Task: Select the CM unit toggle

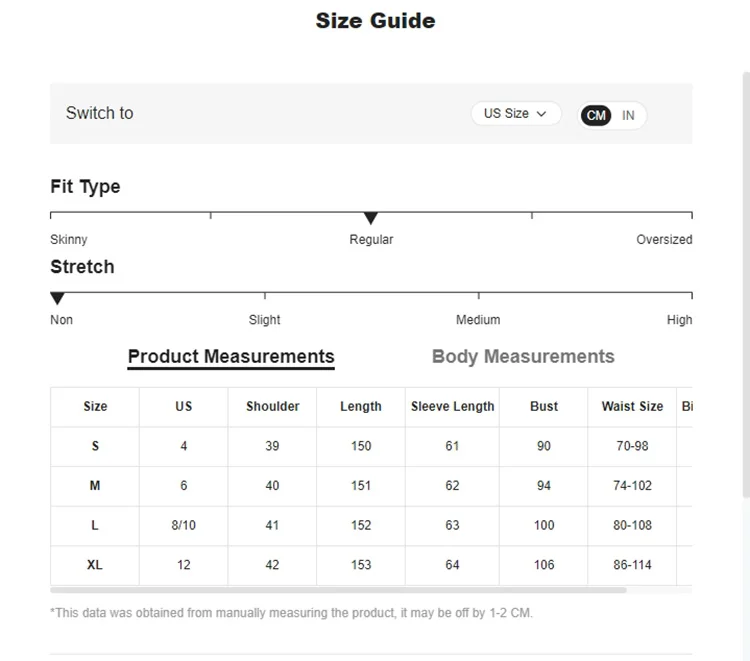Action: (596, 115)
